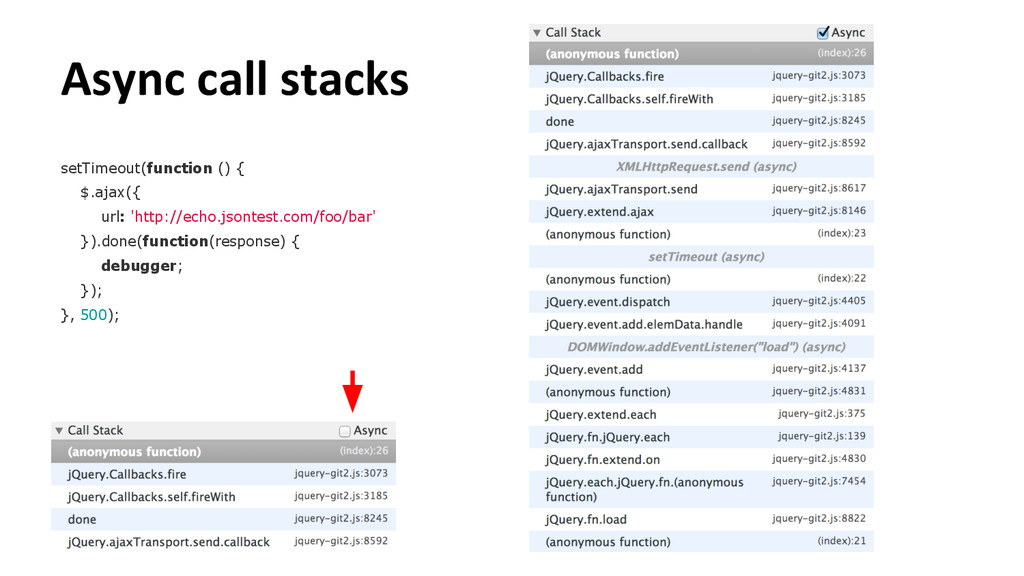This screenshot has height=576, width=1024.
Task: Select the jQuery.Callbacks.fire frame in the right panel
Action: [701, 76]
